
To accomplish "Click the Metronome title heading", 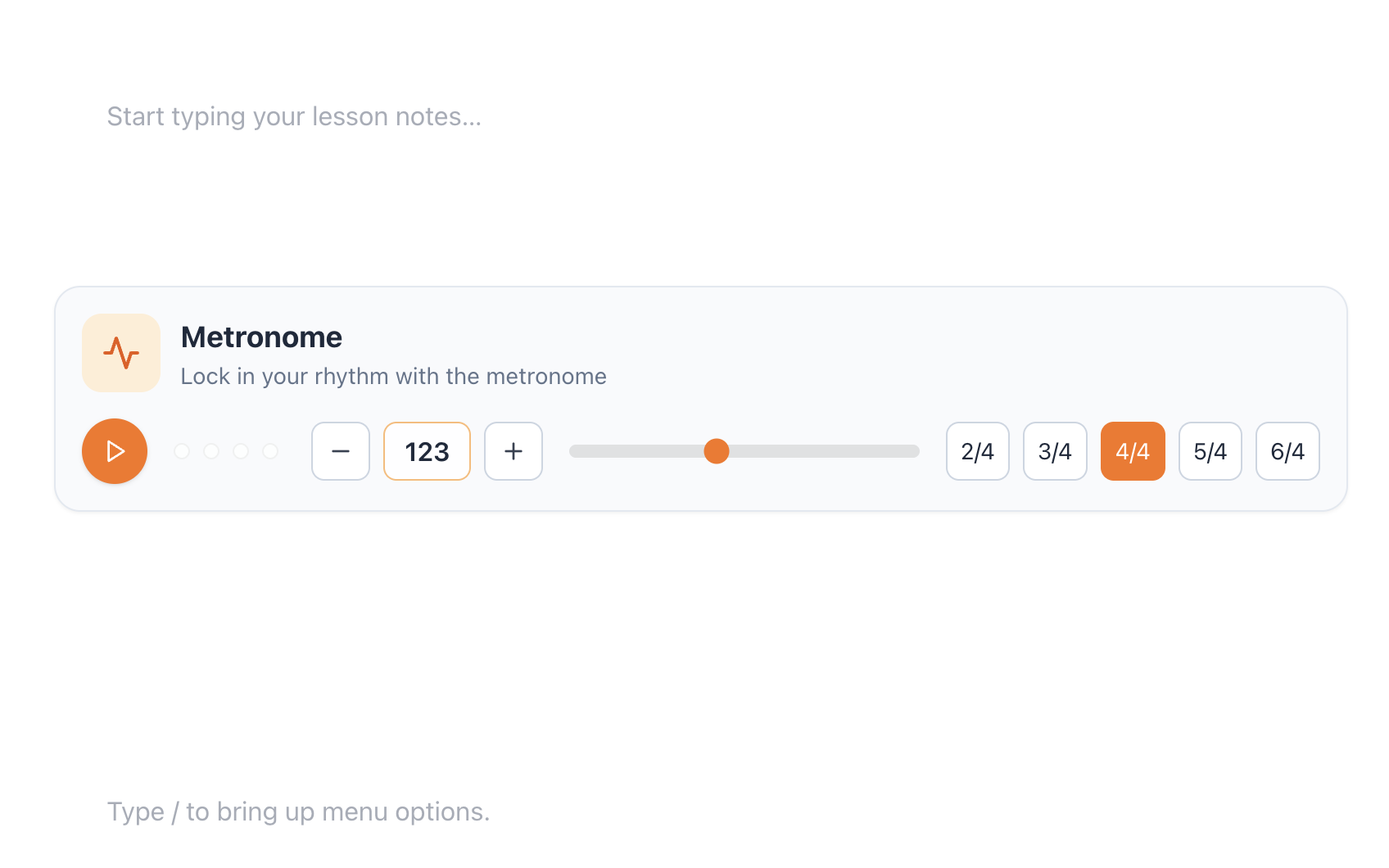I will 261,337.
